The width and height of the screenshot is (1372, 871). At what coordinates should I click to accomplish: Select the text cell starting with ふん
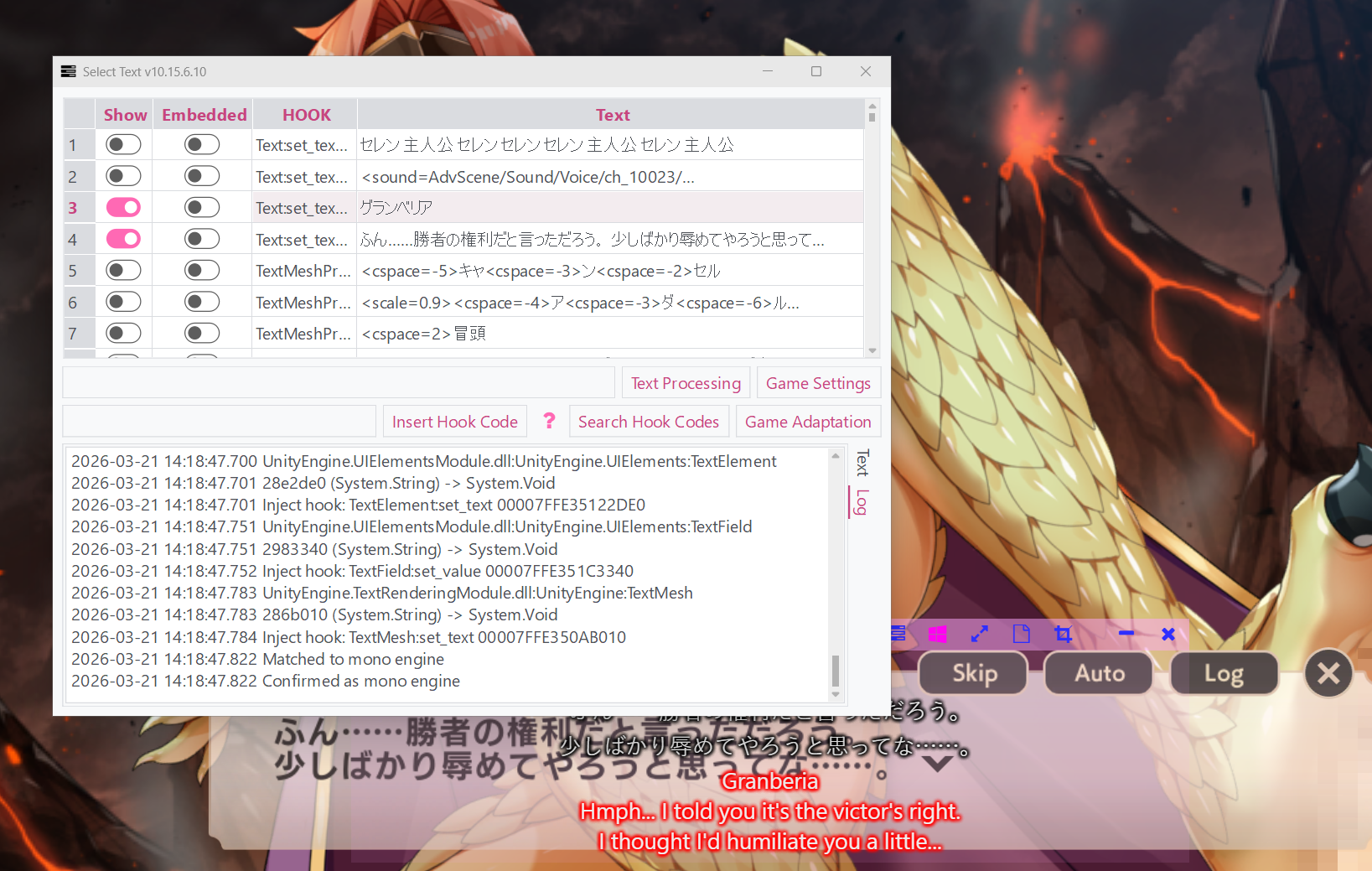610,239
